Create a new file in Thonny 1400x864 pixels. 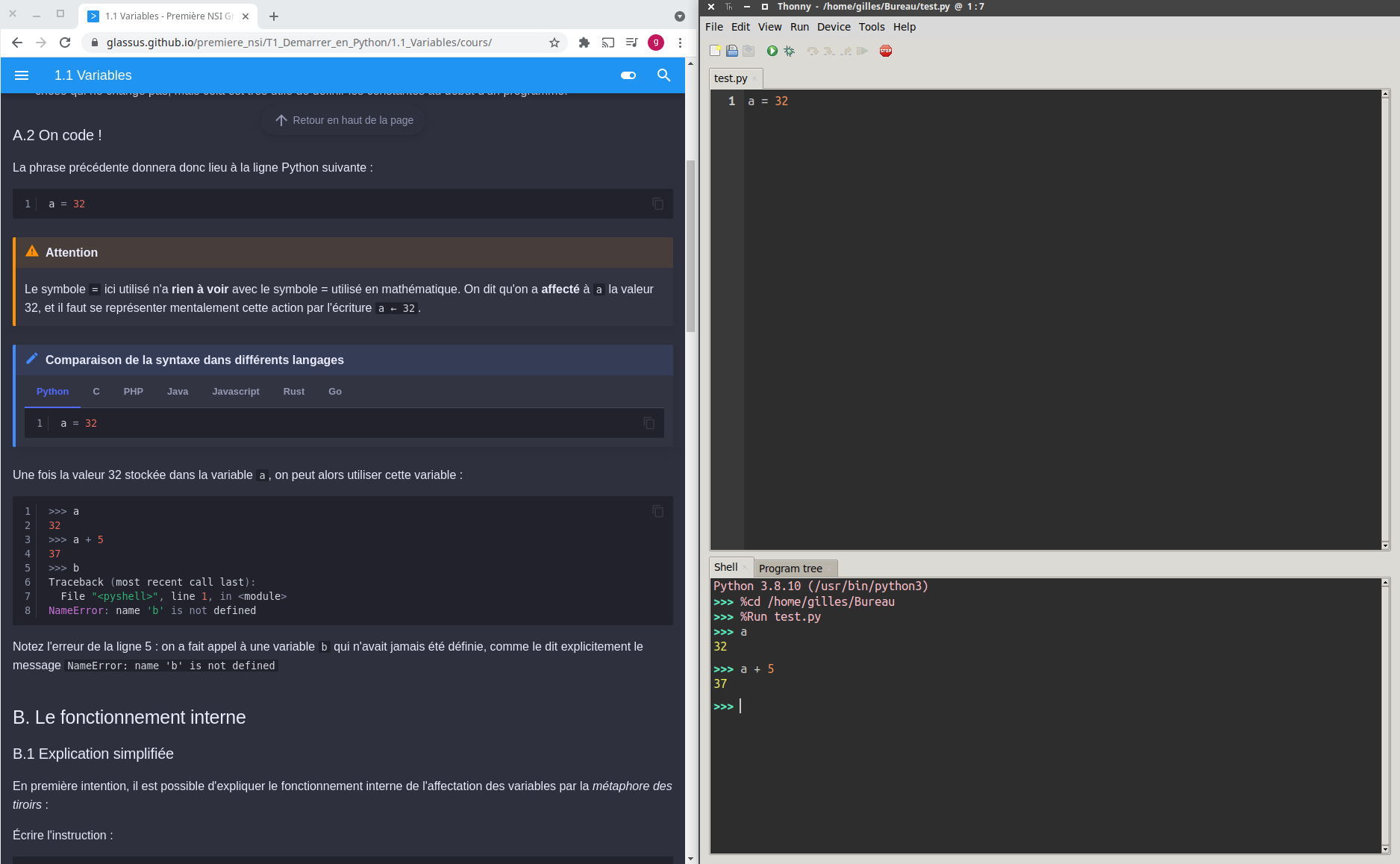click(x=715, y=51)
